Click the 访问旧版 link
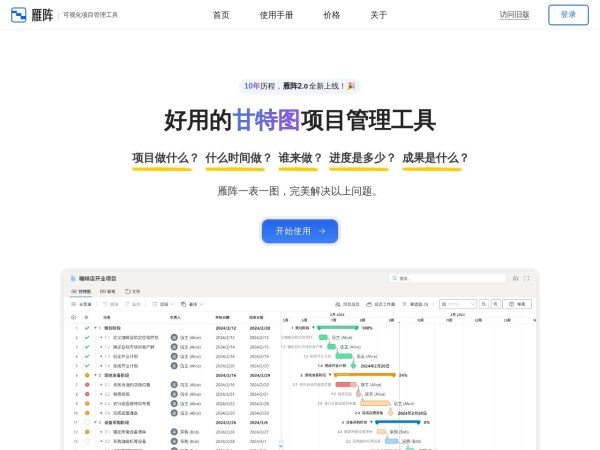Screen dimensions: 600x450 (x=514, y=15)
